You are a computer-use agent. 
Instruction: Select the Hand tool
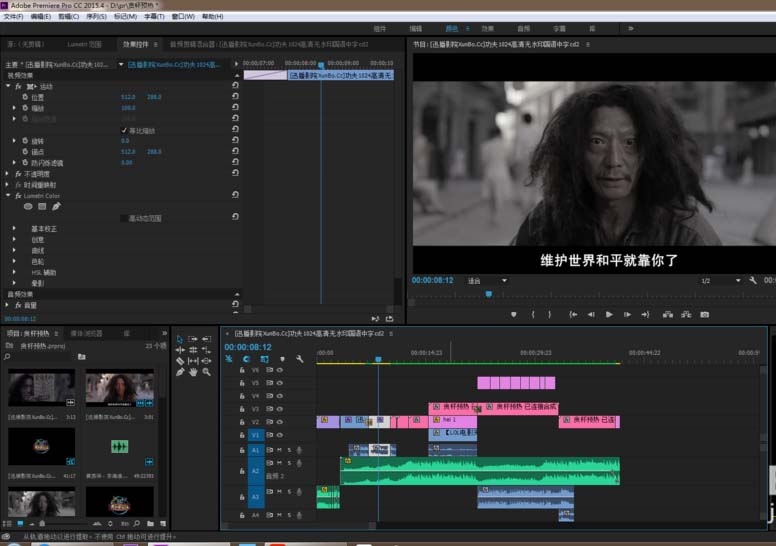(x=193, y=372)
